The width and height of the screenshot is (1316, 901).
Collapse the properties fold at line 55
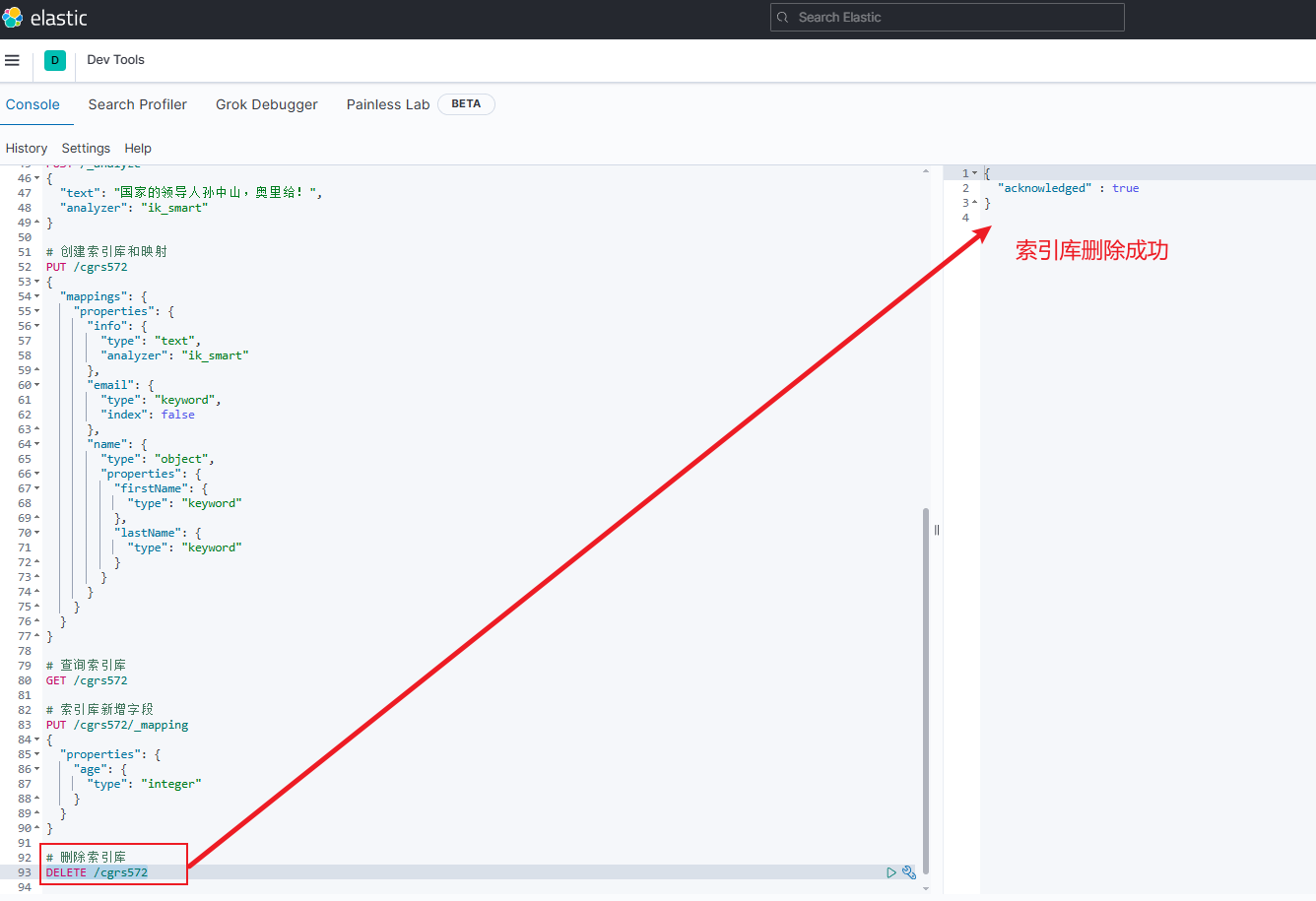click(37, 311)
